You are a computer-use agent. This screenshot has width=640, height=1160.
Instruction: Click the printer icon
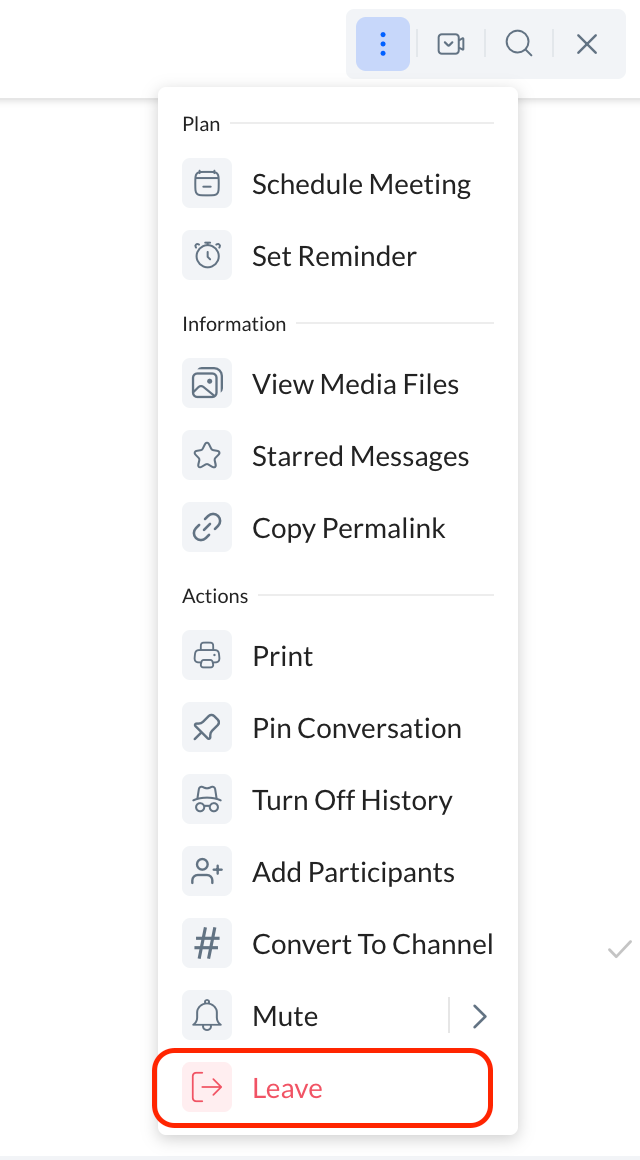[207, 656]
